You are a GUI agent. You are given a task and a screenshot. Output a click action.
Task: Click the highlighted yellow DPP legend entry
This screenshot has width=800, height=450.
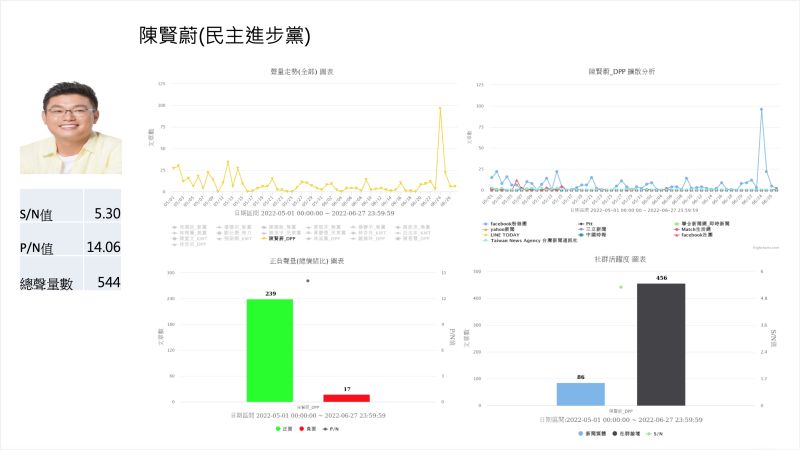(x=278, y=240)
